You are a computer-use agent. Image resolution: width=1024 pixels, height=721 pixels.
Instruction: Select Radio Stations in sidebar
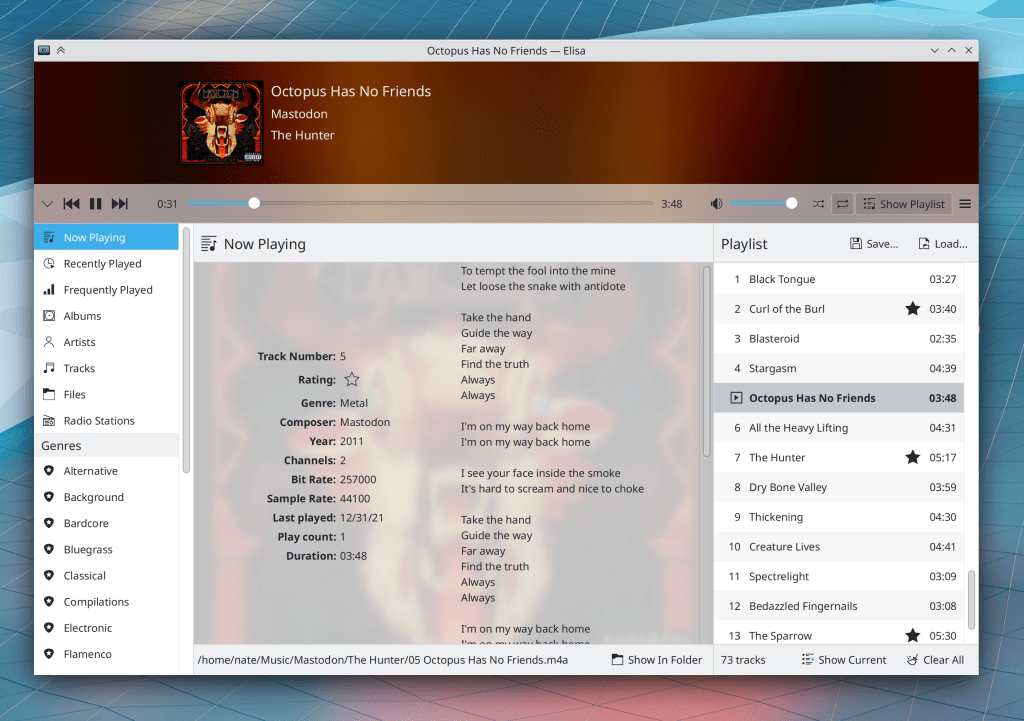pos(98,421)
